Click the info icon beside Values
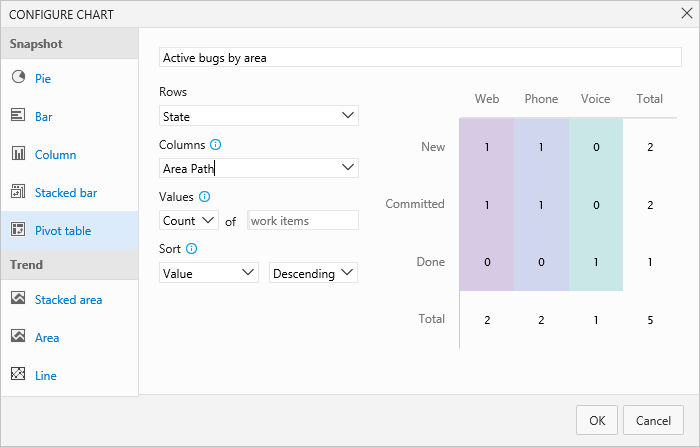700x447 pixels. [x=204, y=197]
